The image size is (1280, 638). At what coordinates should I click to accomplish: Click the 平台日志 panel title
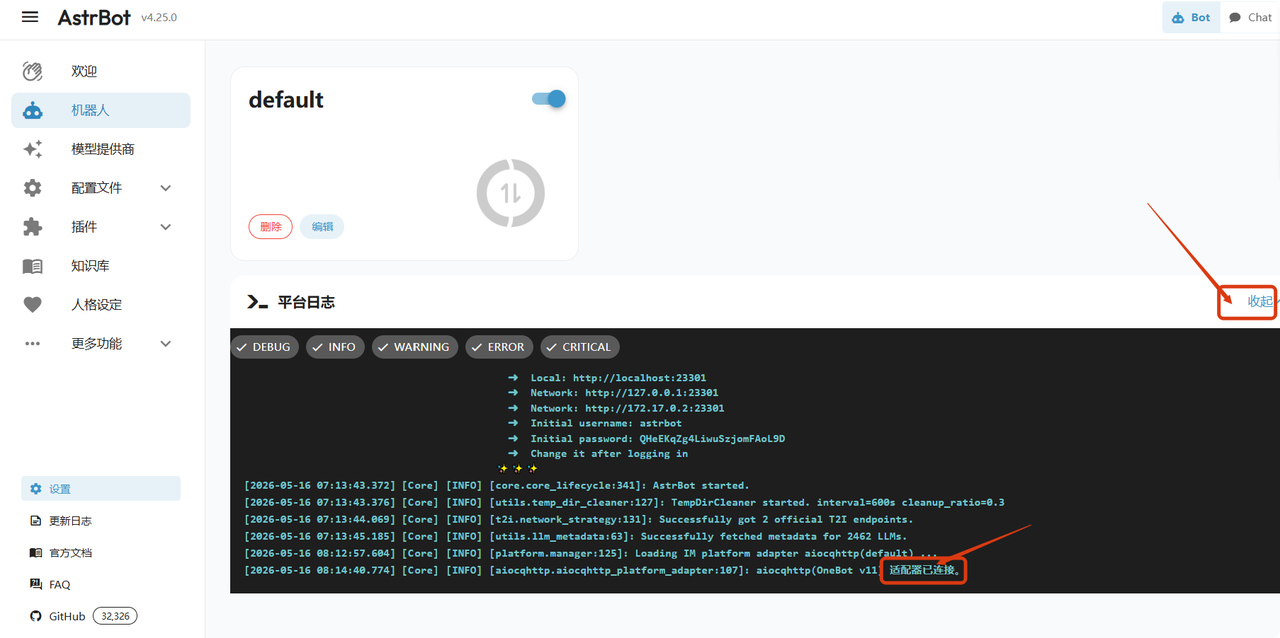tap(306, 302)
